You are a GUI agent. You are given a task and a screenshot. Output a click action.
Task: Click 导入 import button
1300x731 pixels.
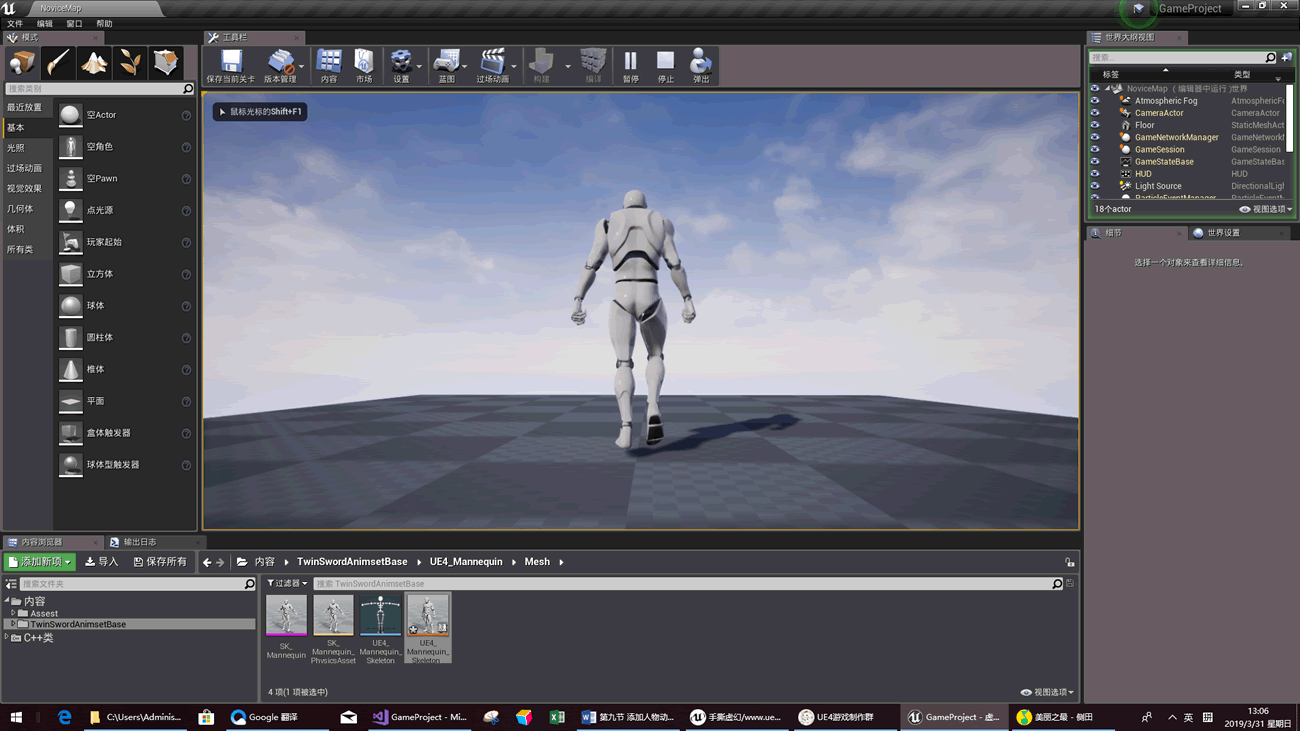tap(102, 562)
